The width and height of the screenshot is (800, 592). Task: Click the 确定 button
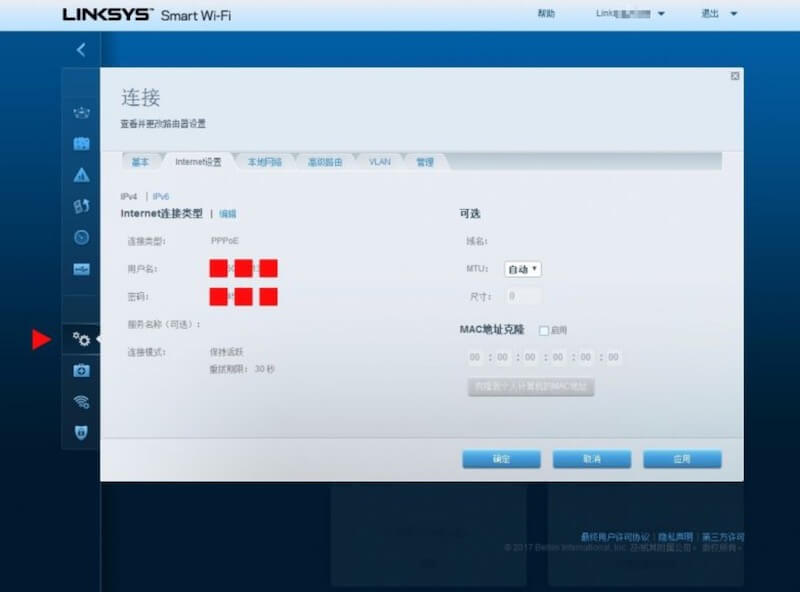pos(502,459)
